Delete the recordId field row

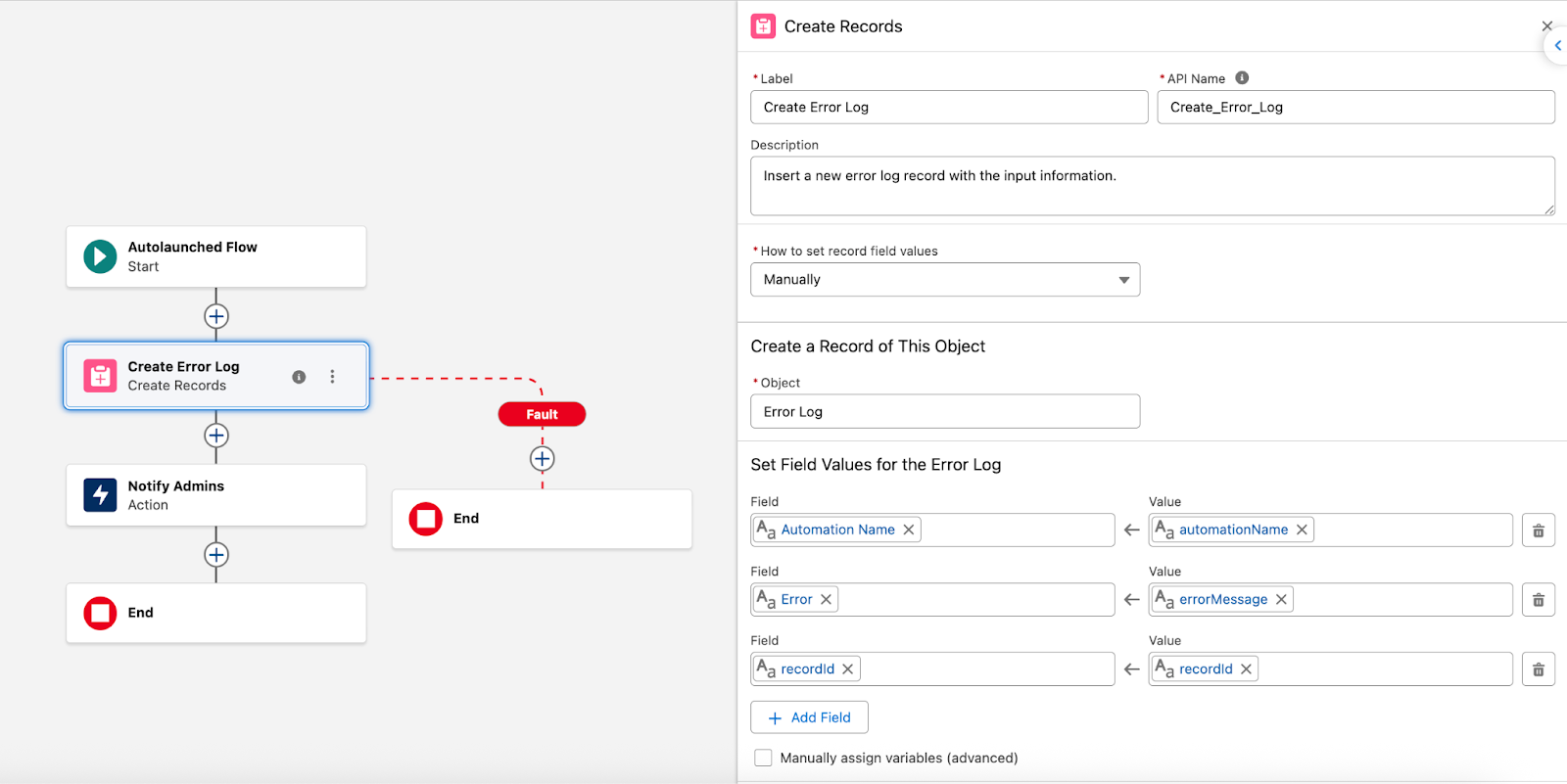pos(1538,669)
